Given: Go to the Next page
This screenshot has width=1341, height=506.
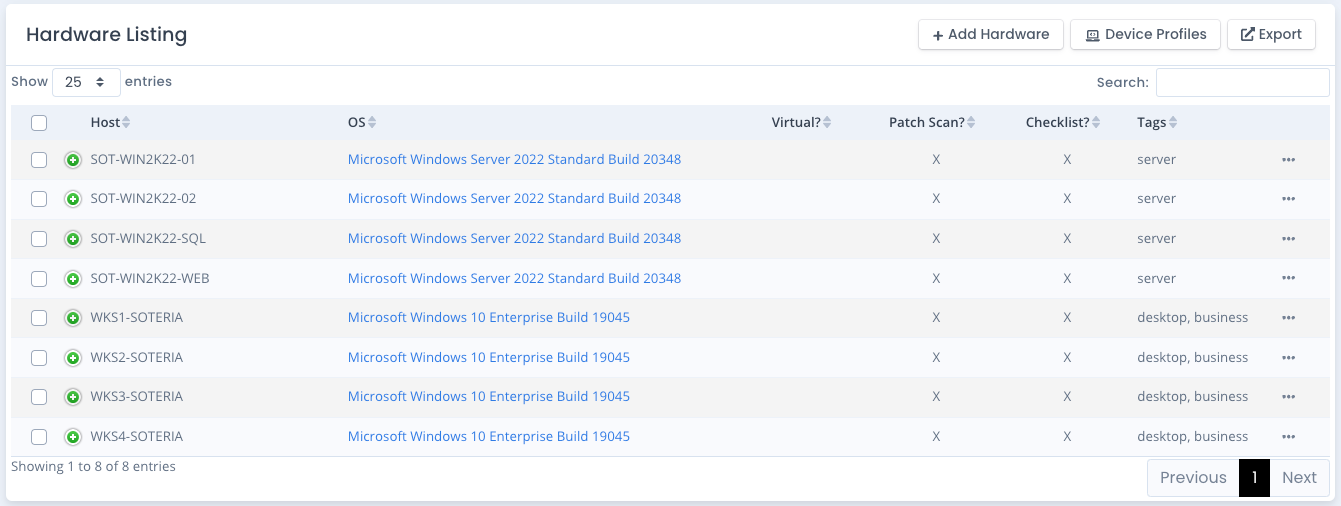Looking at the screenshot, I should point(1299,478).
